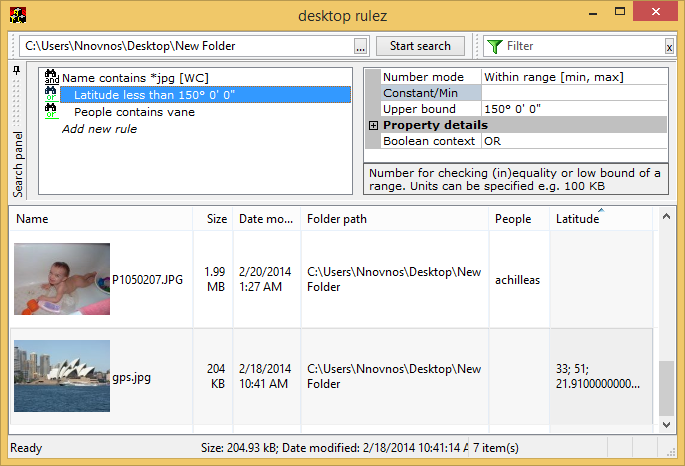Select the 'Constant/Min' property label
Screen dimensions: 685x466
431,93
